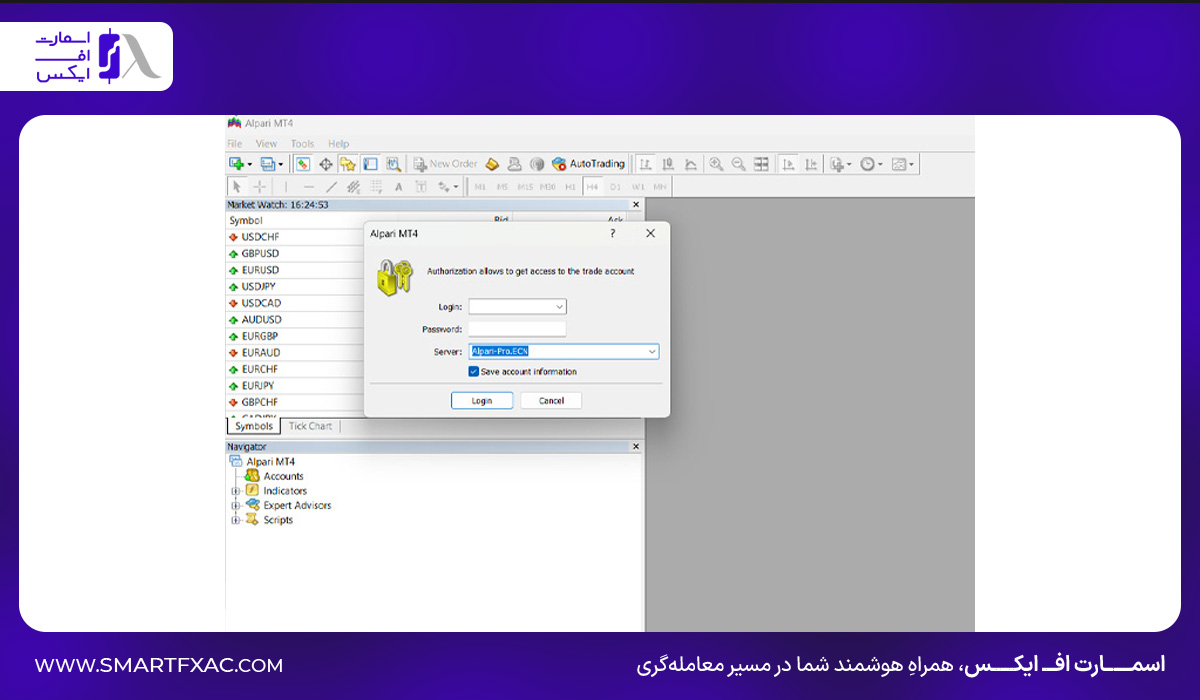Click the AutoTrading toolbar button
Image resolution: width=1200 pixels, height=700 pixels.
pyautogui.click(x=588, y=164)
